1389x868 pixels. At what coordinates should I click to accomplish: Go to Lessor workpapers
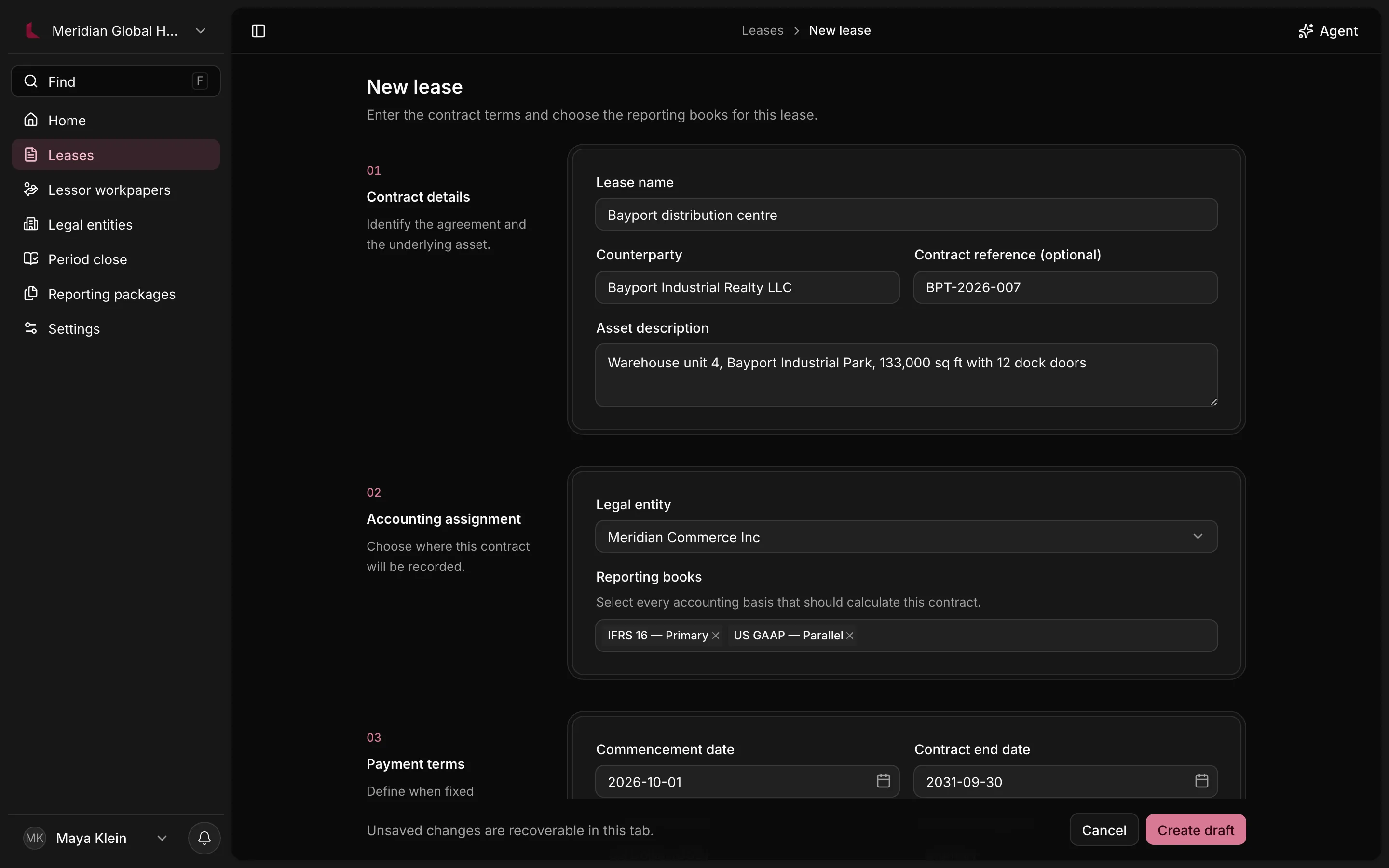pyautogui.click(x=115, y=190)
